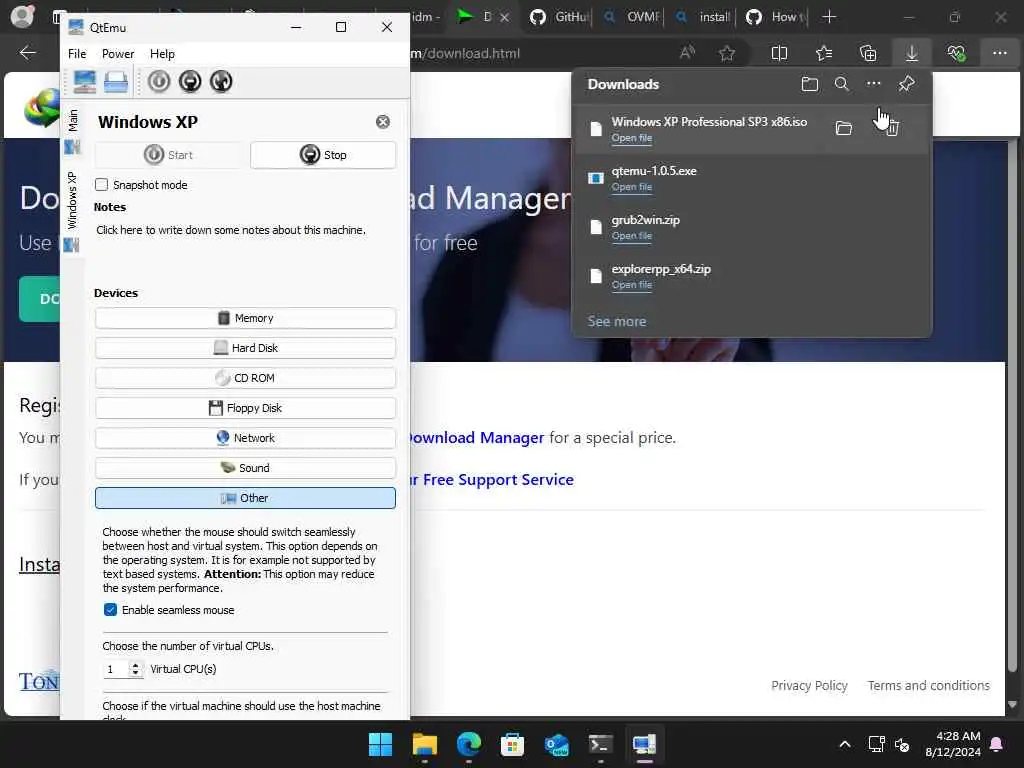Screen dimensions: 1024x768
Task: Add page to favorites star icon
Action: (x=727, y=53)
